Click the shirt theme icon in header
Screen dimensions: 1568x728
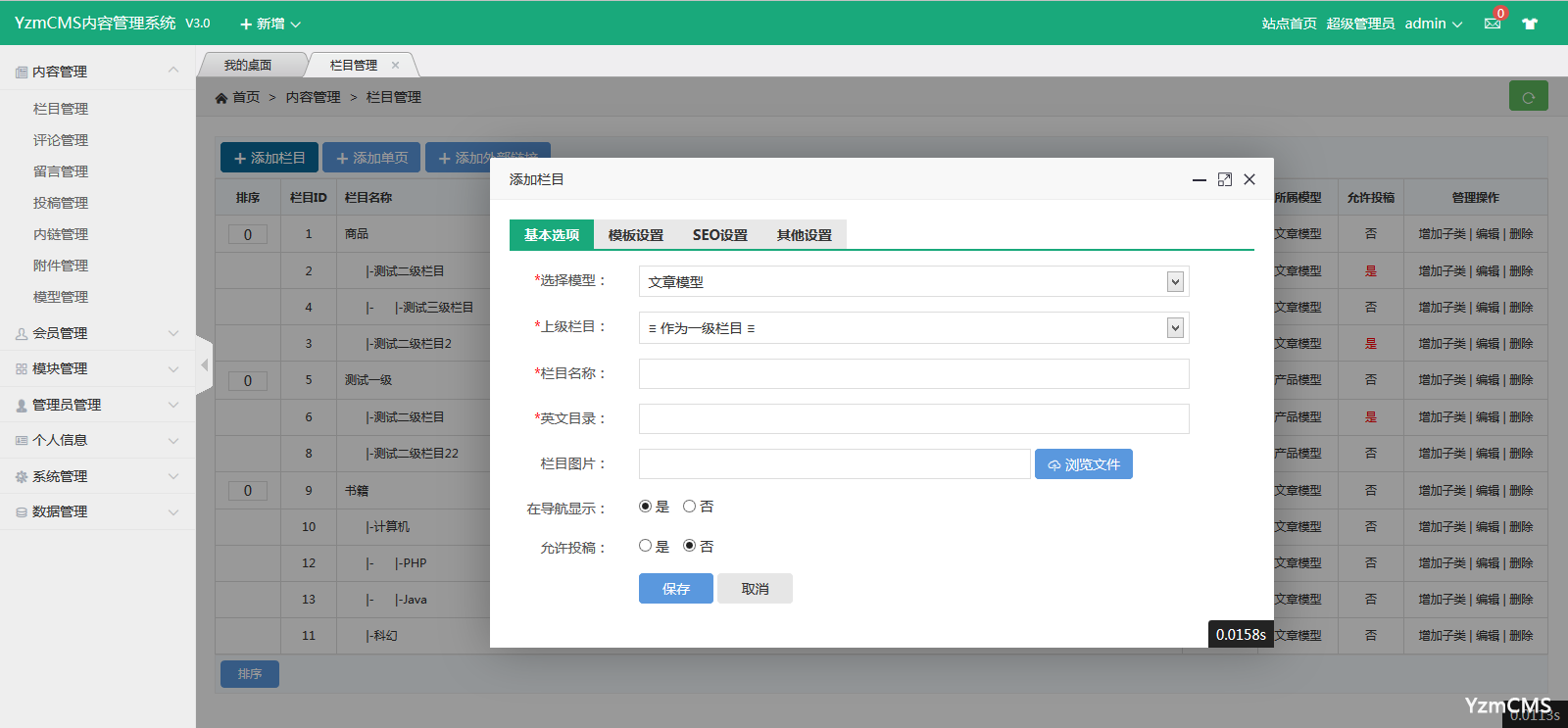coord(1530,24)
